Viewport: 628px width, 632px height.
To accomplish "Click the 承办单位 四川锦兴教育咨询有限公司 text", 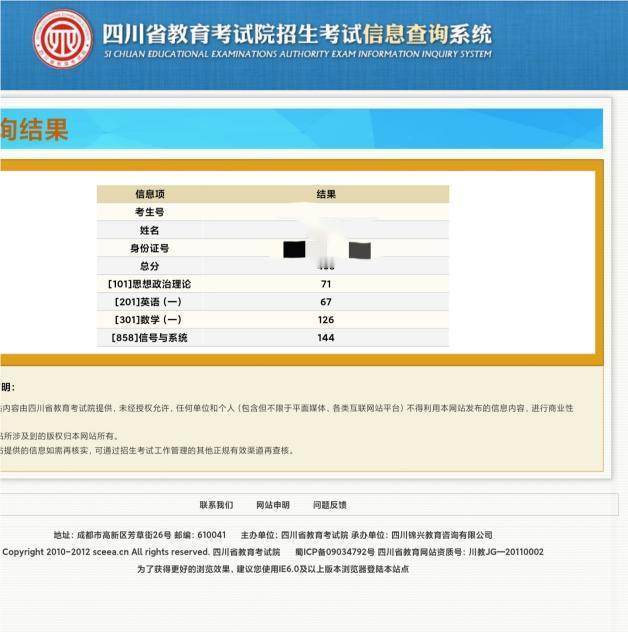I will (x=422, y=535).
